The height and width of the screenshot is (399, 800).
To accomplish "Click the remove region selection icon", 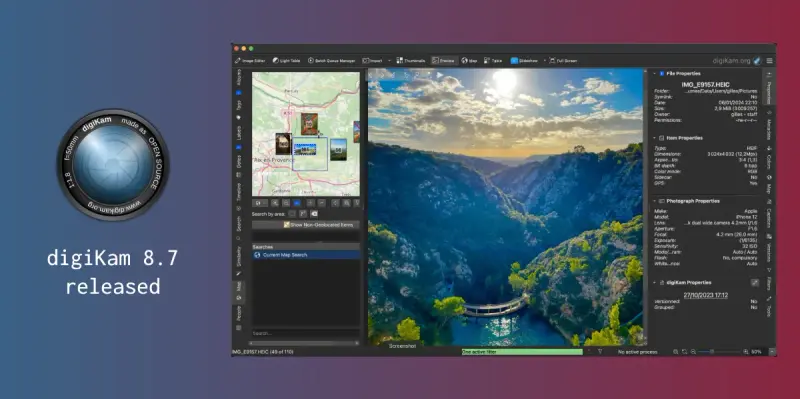I will [314, 214].
